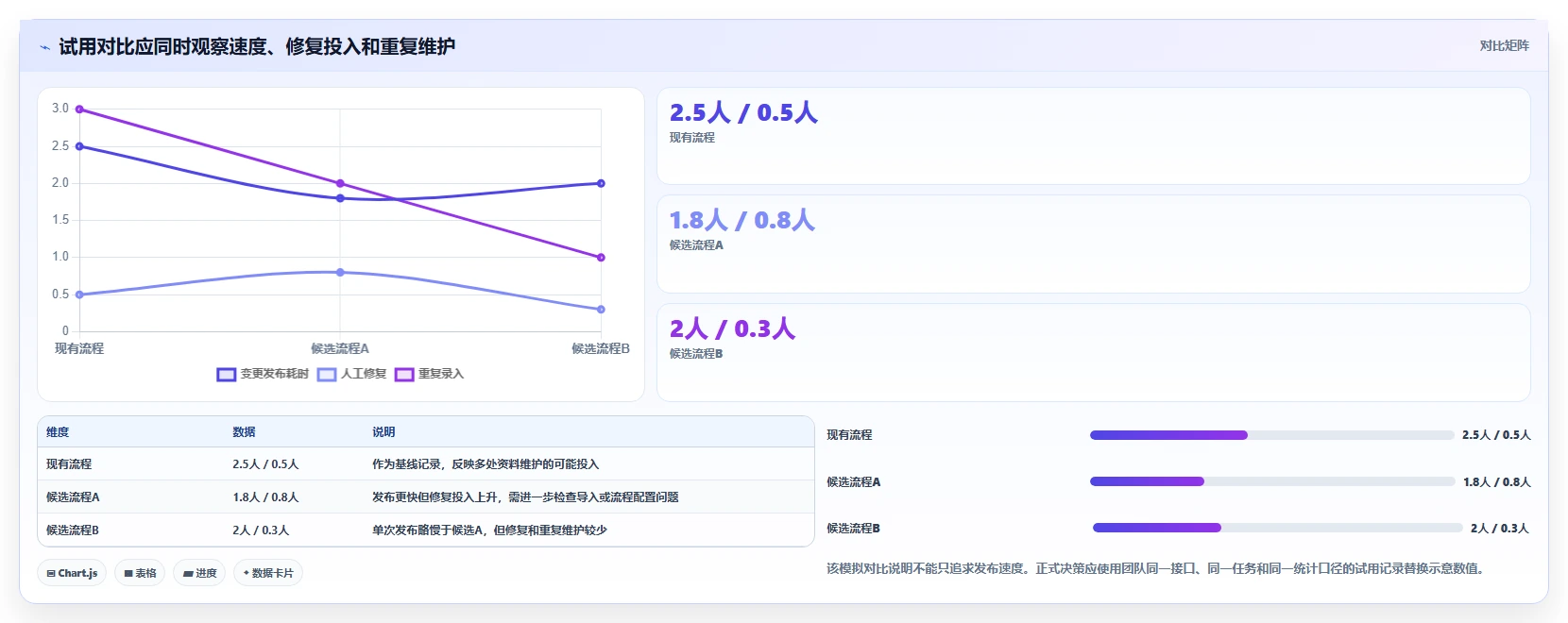The image size is (1568, 623).
Task: Click the 3.0 y-axis tick label
Action: pos(60,109)
